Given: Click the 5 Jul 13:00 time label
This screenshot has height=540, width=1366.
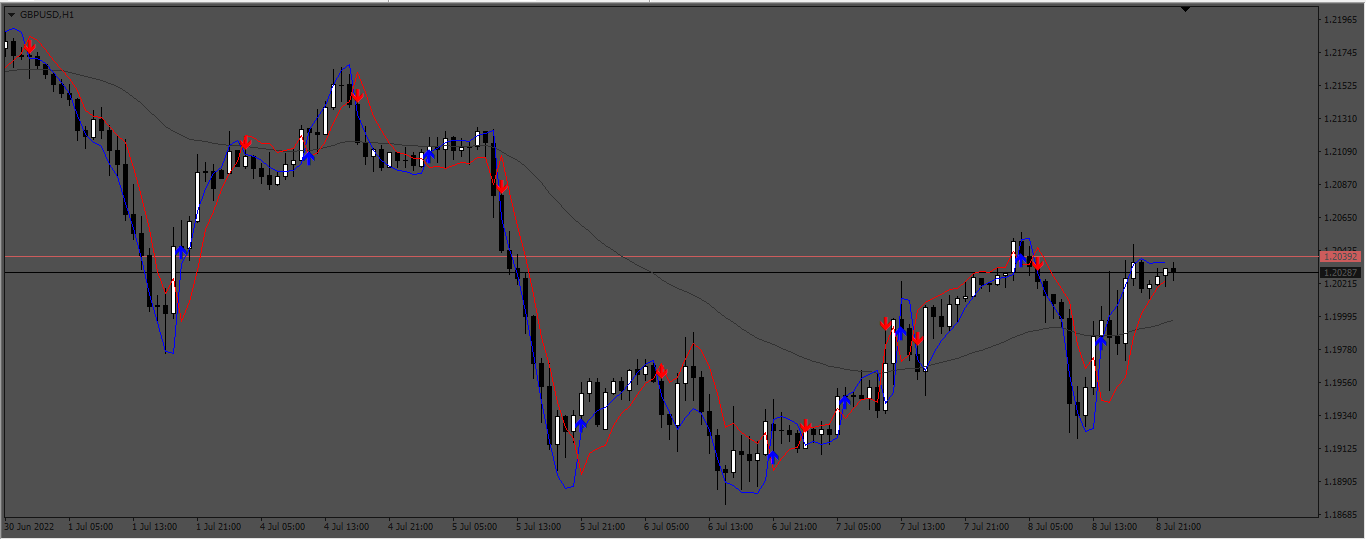Looking at the screenshot, I should click(x=540, y=526).
